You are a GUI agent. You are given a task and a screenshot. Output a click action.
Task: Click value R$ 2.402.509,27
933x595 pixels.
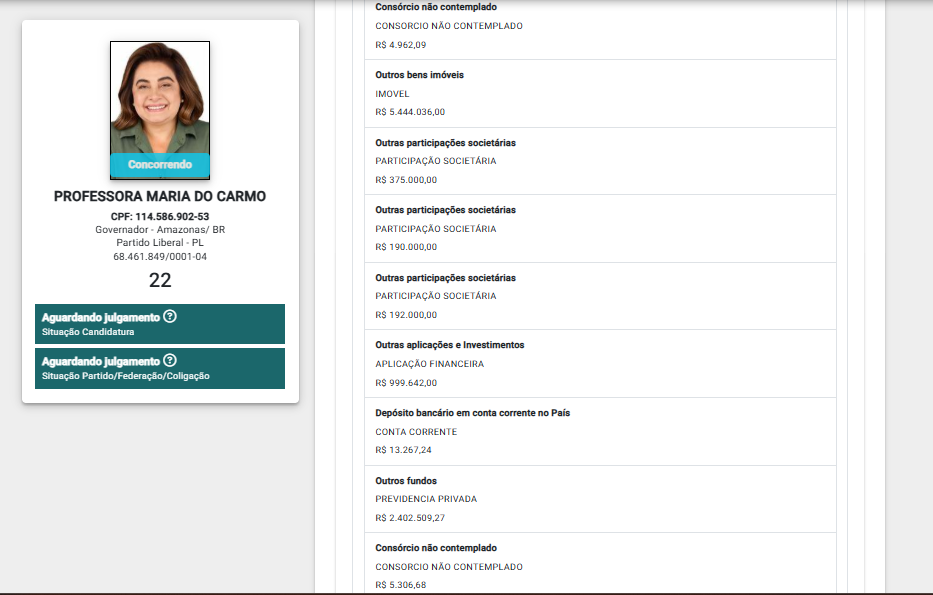pyautogui.click(x=410, y=518)
